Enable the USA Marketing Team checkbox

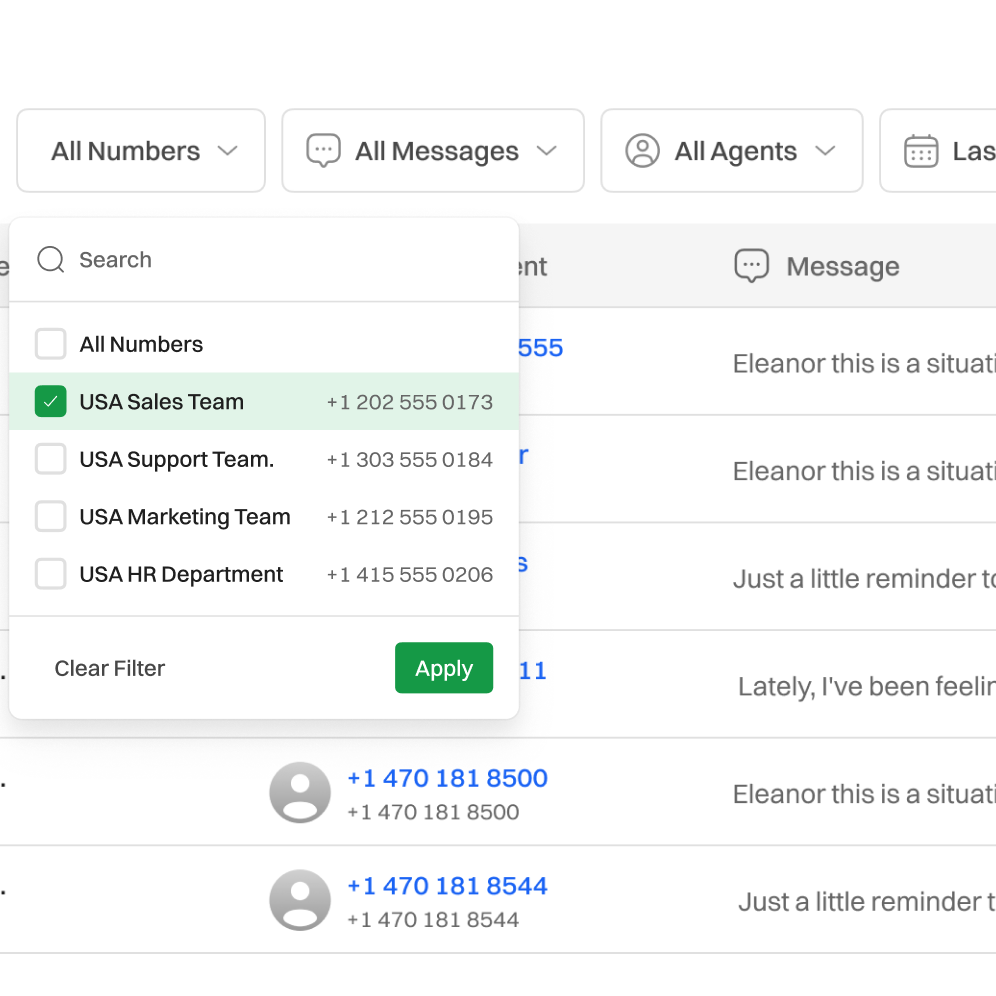point(51,517)
